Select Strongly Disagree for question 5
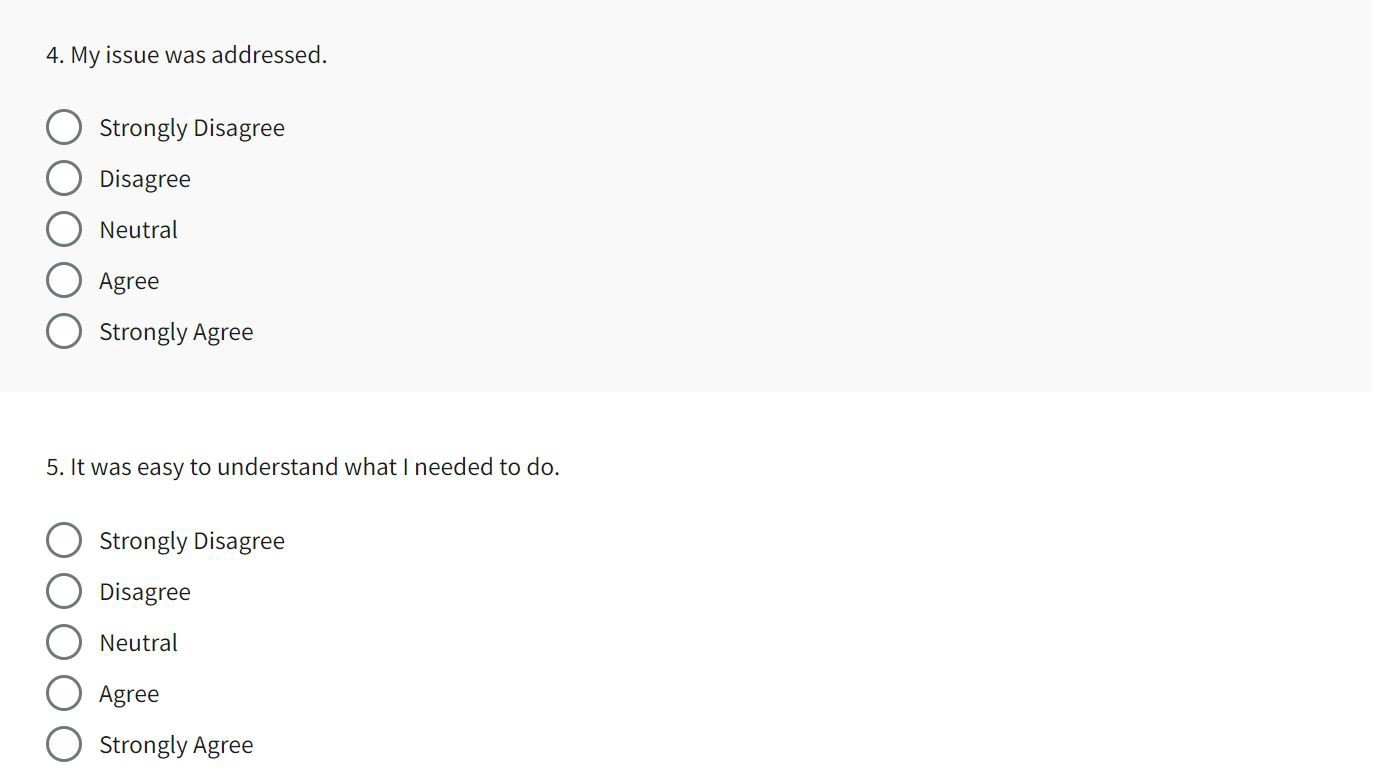 click(x=64, y=540)
